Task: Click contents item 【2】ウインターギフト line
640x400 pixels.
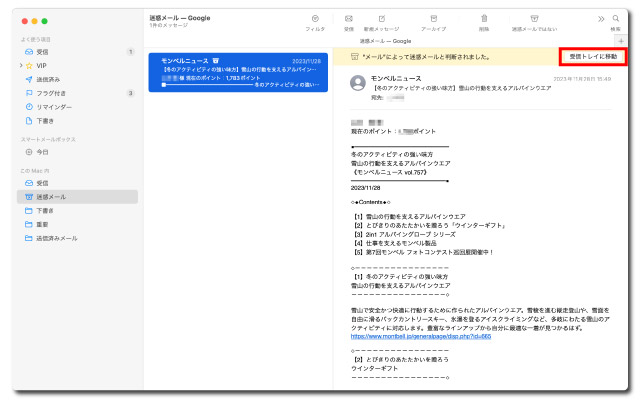Action: [430, 226]
